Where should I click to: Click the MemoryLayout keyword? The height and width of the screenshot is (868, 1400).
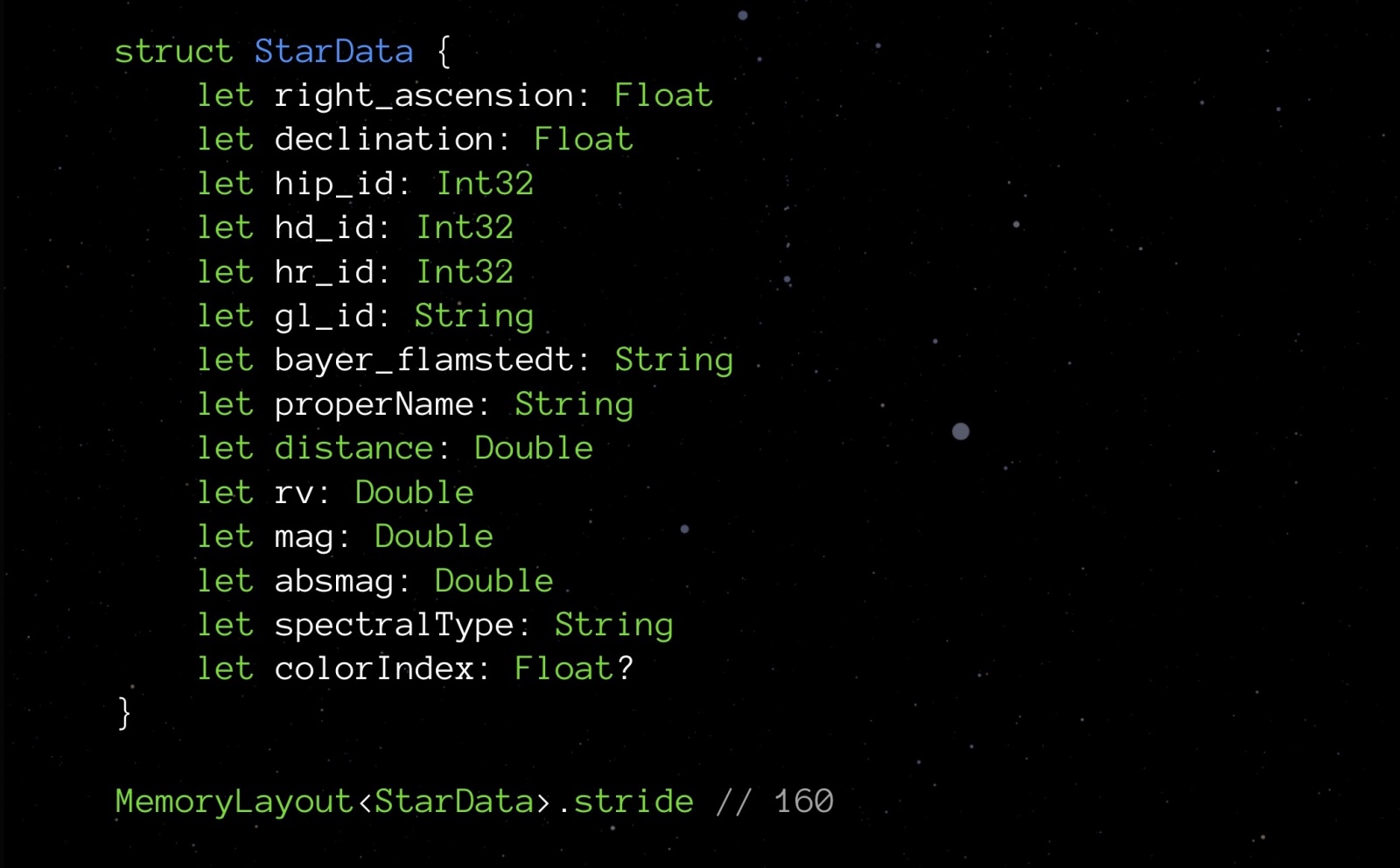[x=234, y=802]
